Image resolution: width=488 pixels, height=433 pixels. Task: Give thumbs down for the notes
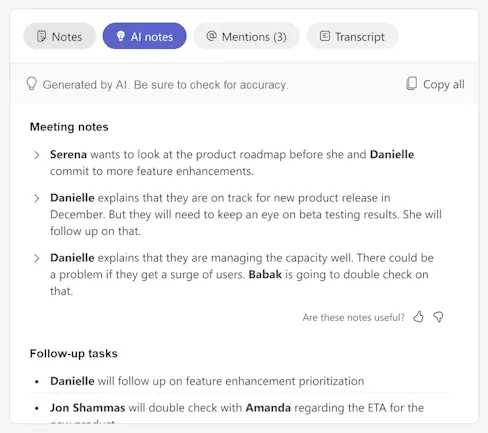click(438, 317)
